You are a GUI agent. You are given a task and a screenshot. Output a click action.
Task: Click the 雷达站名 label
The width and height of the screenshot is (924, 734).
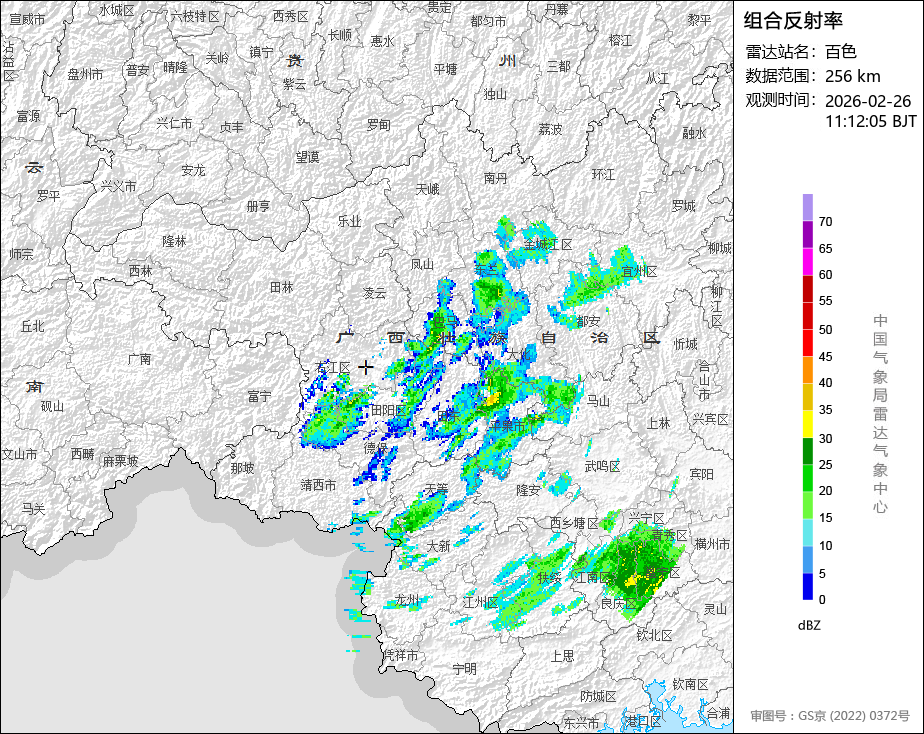tap(781, 52)
